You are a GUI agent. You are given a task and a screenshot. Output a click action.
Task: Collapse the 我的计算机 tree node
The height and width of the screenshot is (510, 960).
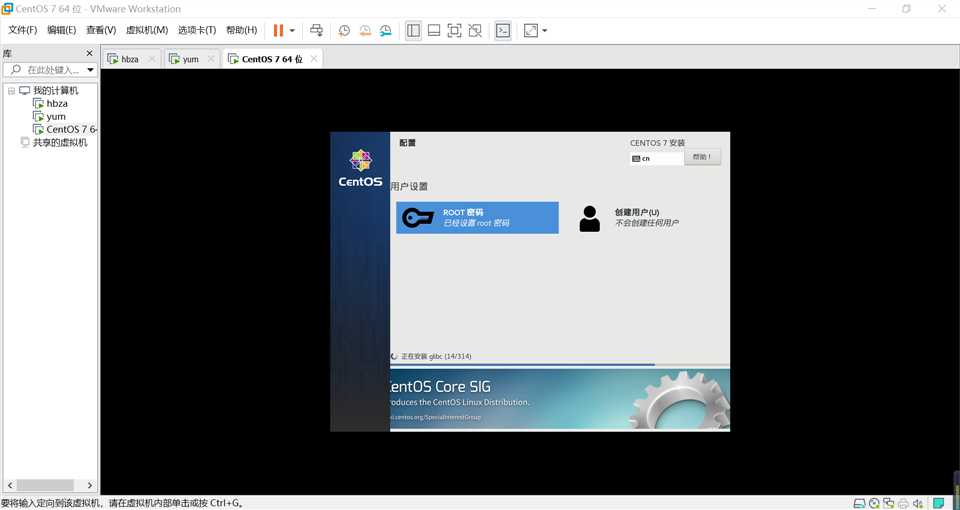click(x=11, y=91)
